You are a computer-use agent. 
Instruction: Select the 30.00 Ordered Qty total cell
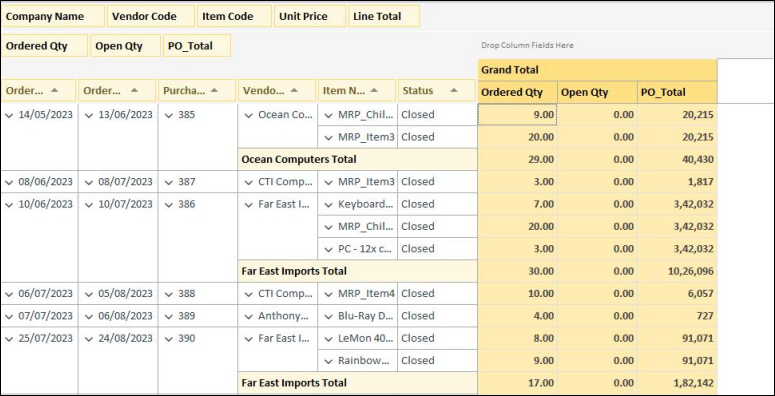(x=517, y=271)
